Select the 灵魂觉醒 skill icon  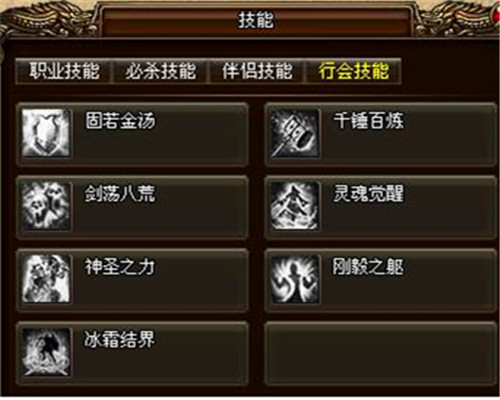(295, 206)
